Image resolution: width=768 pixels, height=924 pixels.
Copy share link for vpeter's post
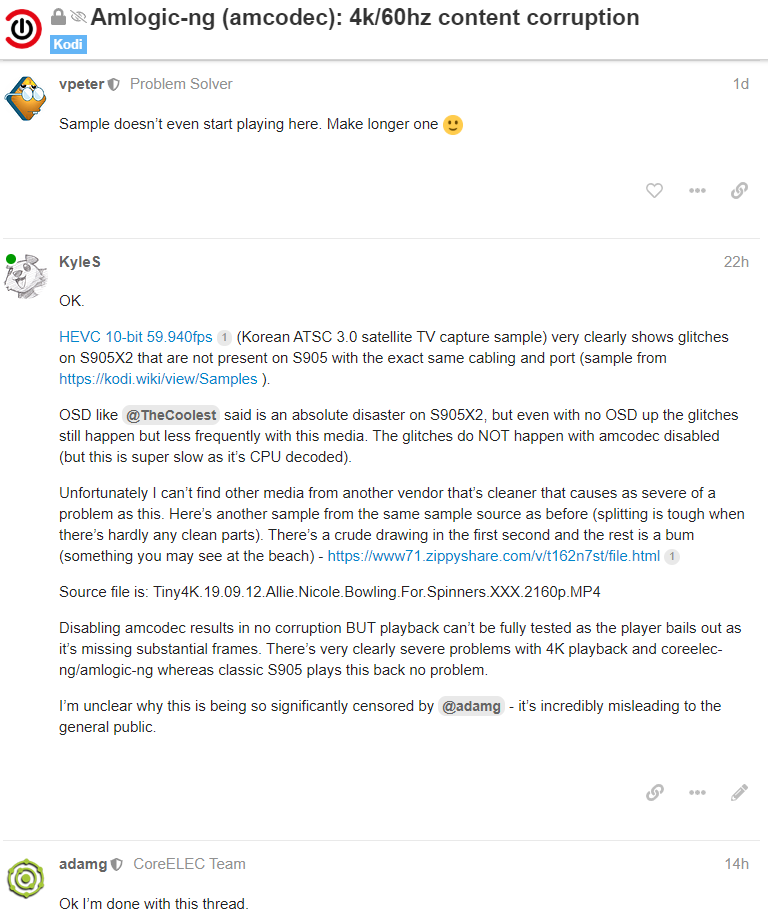point(739,190)
